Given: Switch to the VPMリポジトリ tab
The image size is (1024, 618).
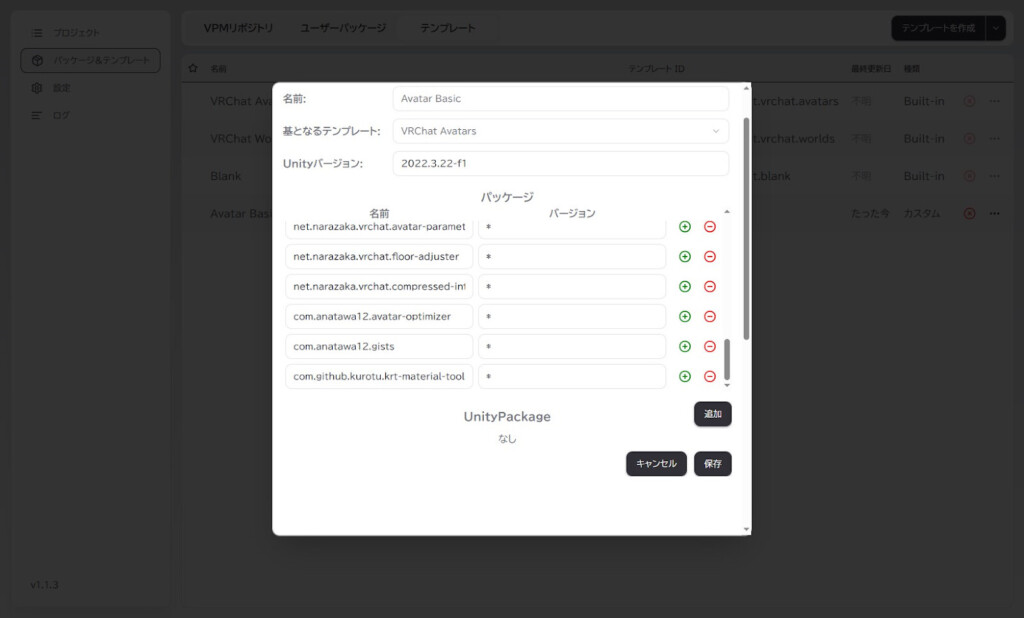Looking at the screenshot, I should pos(238,28).
